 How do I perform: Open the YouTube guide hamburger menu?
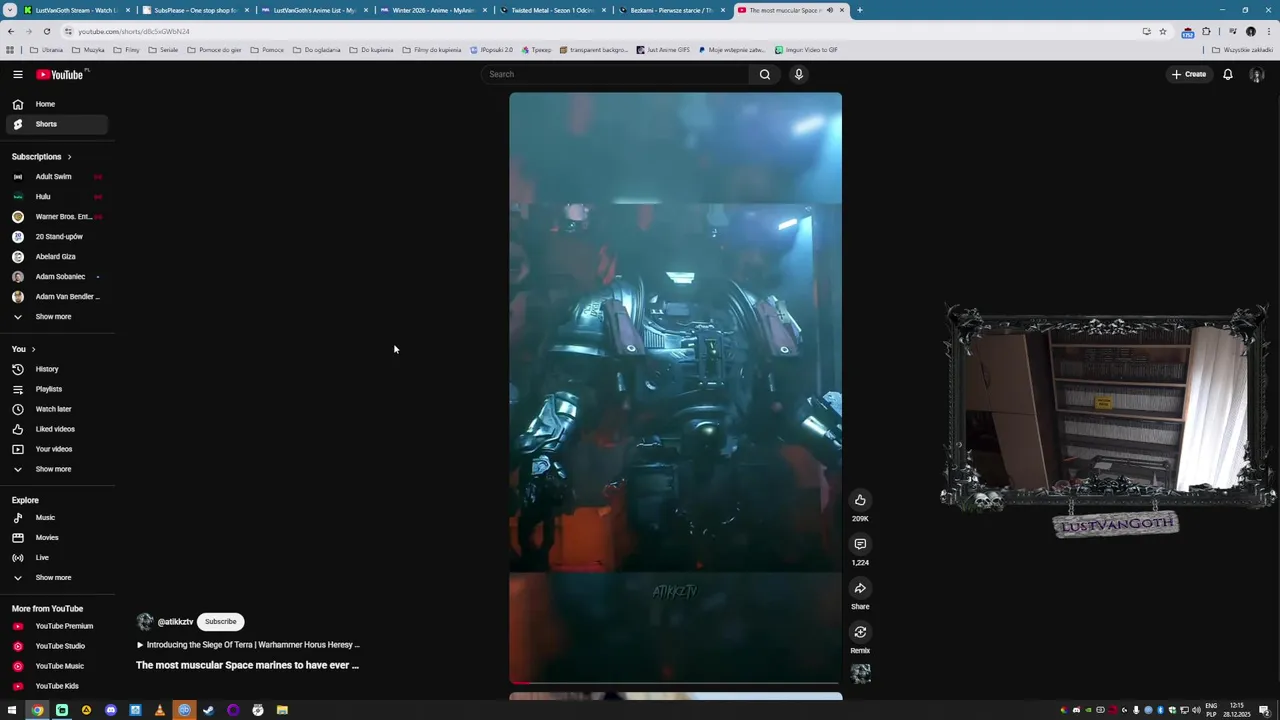pos(17,74)
